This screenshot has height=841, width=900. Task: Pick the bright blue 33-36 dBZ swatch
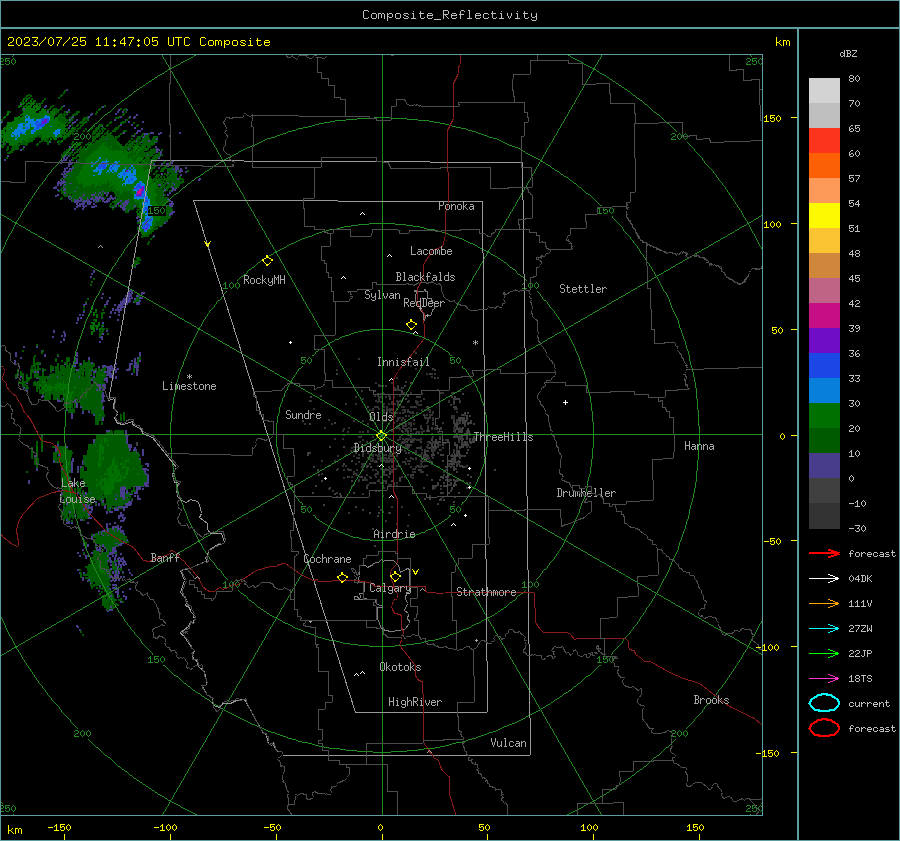click(x=824, y=366)
